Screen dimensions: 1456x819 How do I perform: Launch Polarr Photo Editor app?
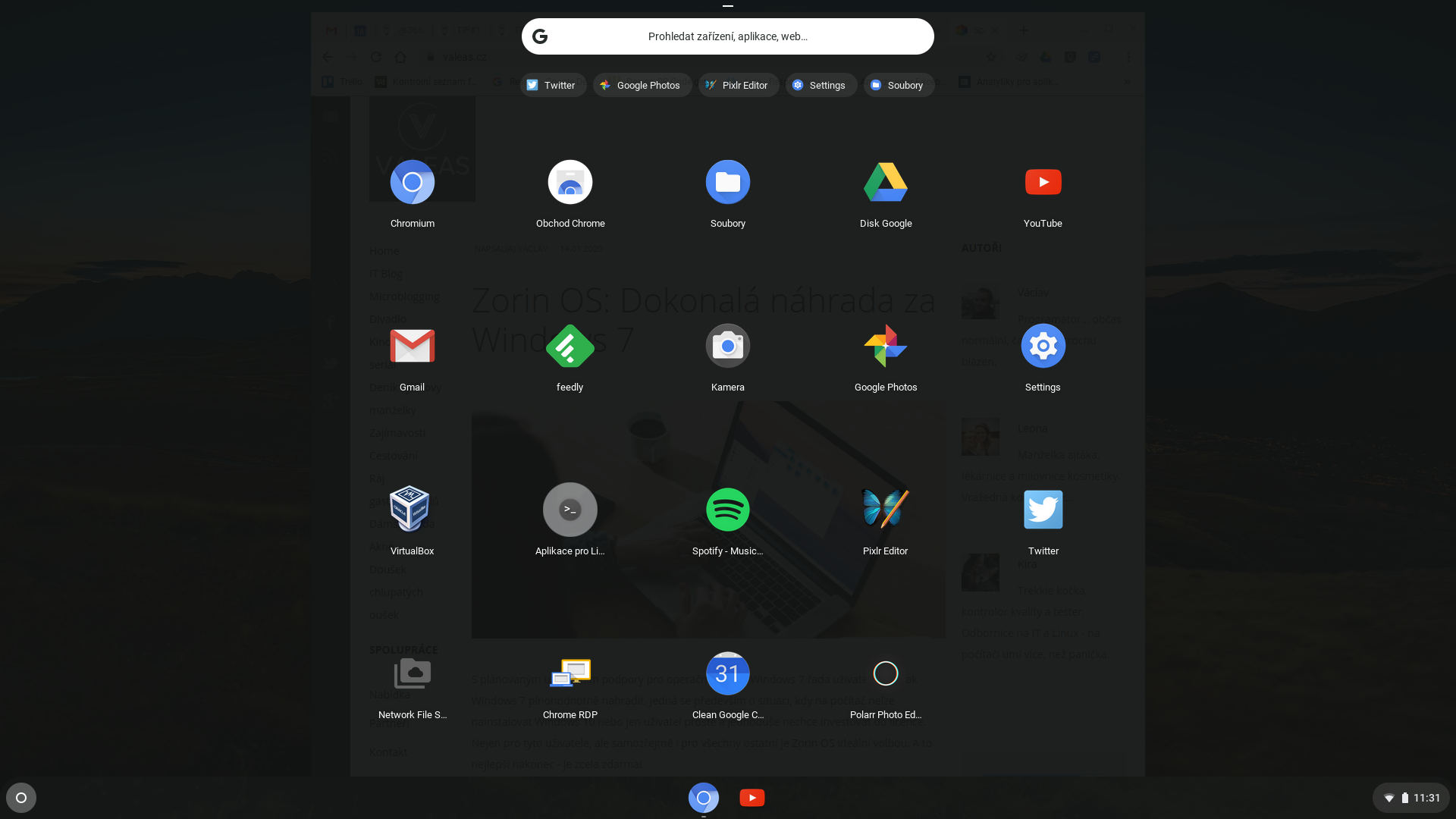pyautogui.click(x=886, y=673)
